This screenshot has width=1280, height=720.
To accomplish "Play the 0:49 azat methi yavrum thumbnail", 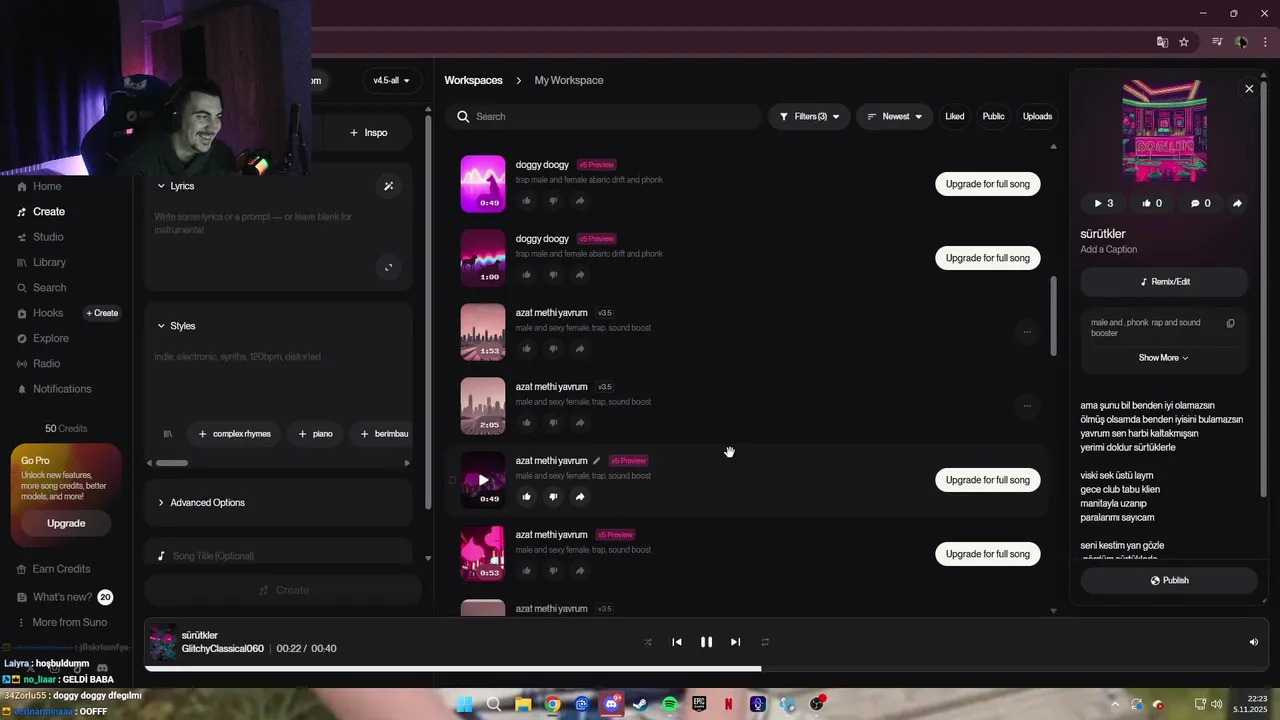I will (x=483, y=480).
